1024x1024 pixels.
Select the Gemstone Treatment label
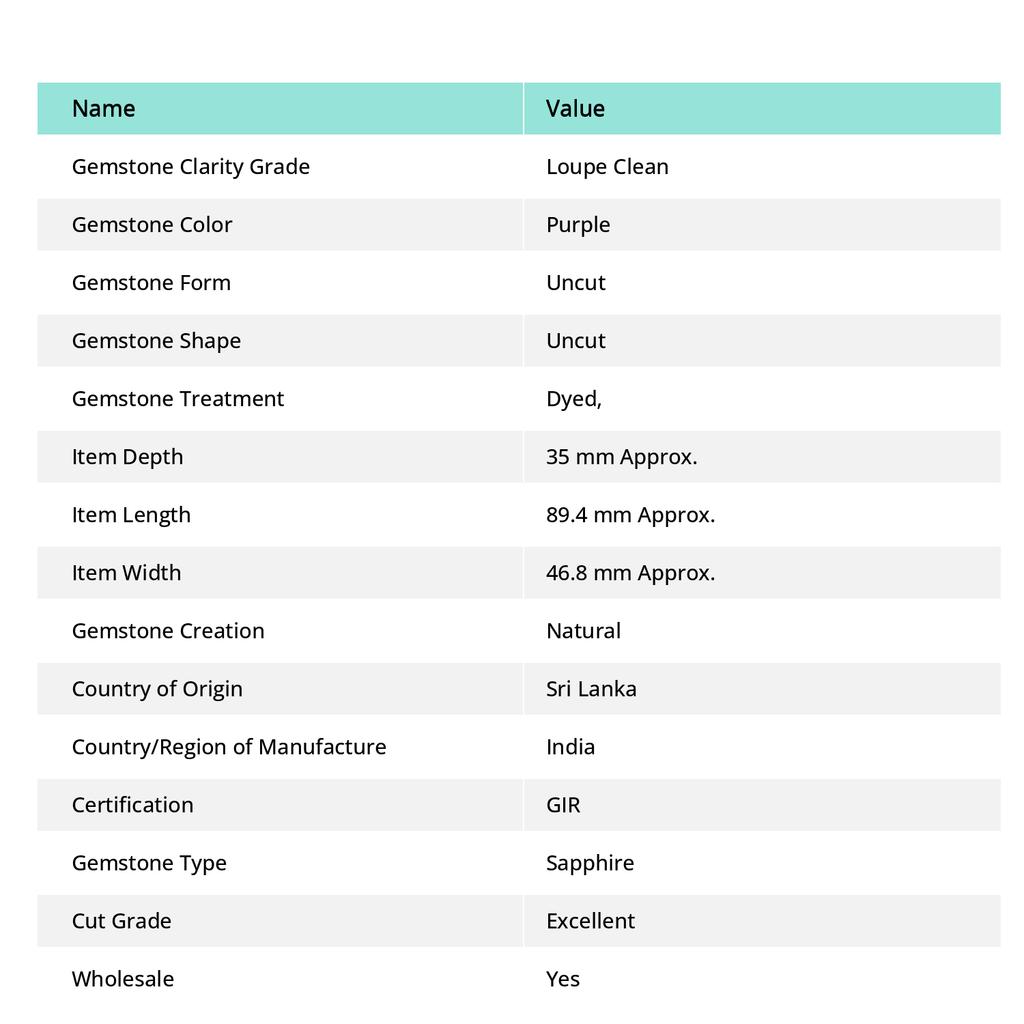pyautogui.click(x=178, y=399)
